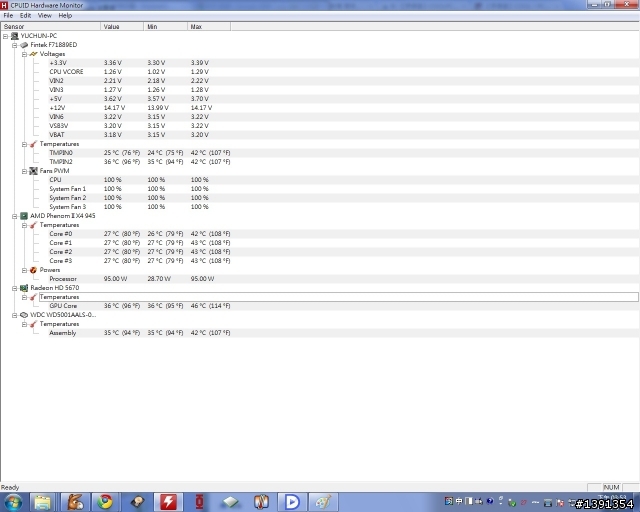Collapse the Fintek F71889ED node

(x=15, y=45)
